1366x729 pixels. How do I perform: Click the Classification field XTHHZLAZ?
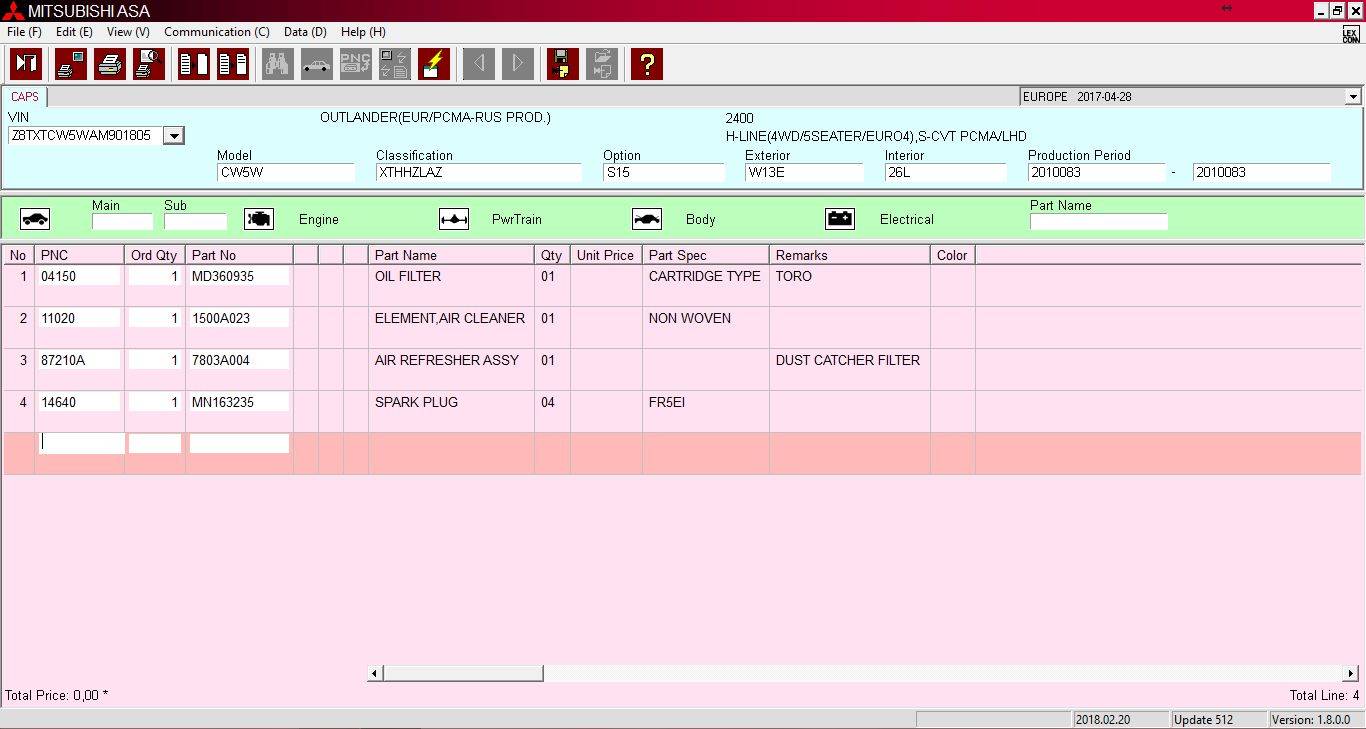478,172
